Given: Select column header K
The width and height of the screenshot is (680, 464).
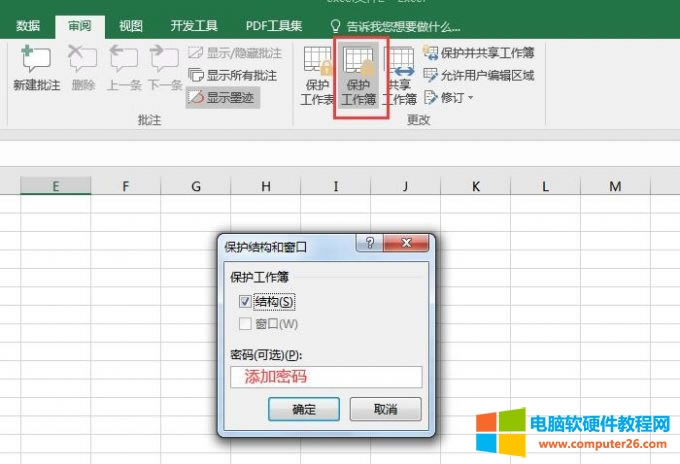Looking at the screenshot, I should tap(475, 186).
